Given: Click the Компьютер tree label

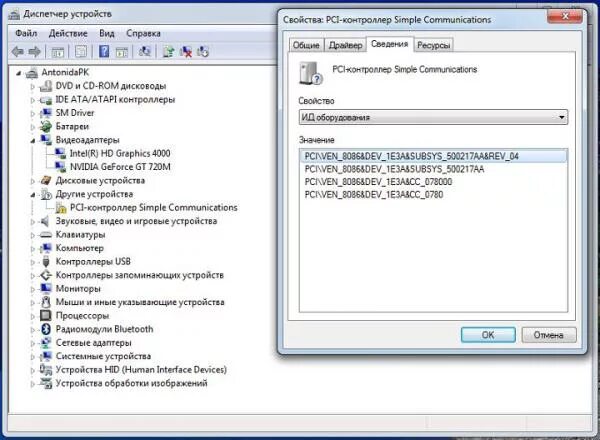Looking at the screenshot, I should [80, 248].
